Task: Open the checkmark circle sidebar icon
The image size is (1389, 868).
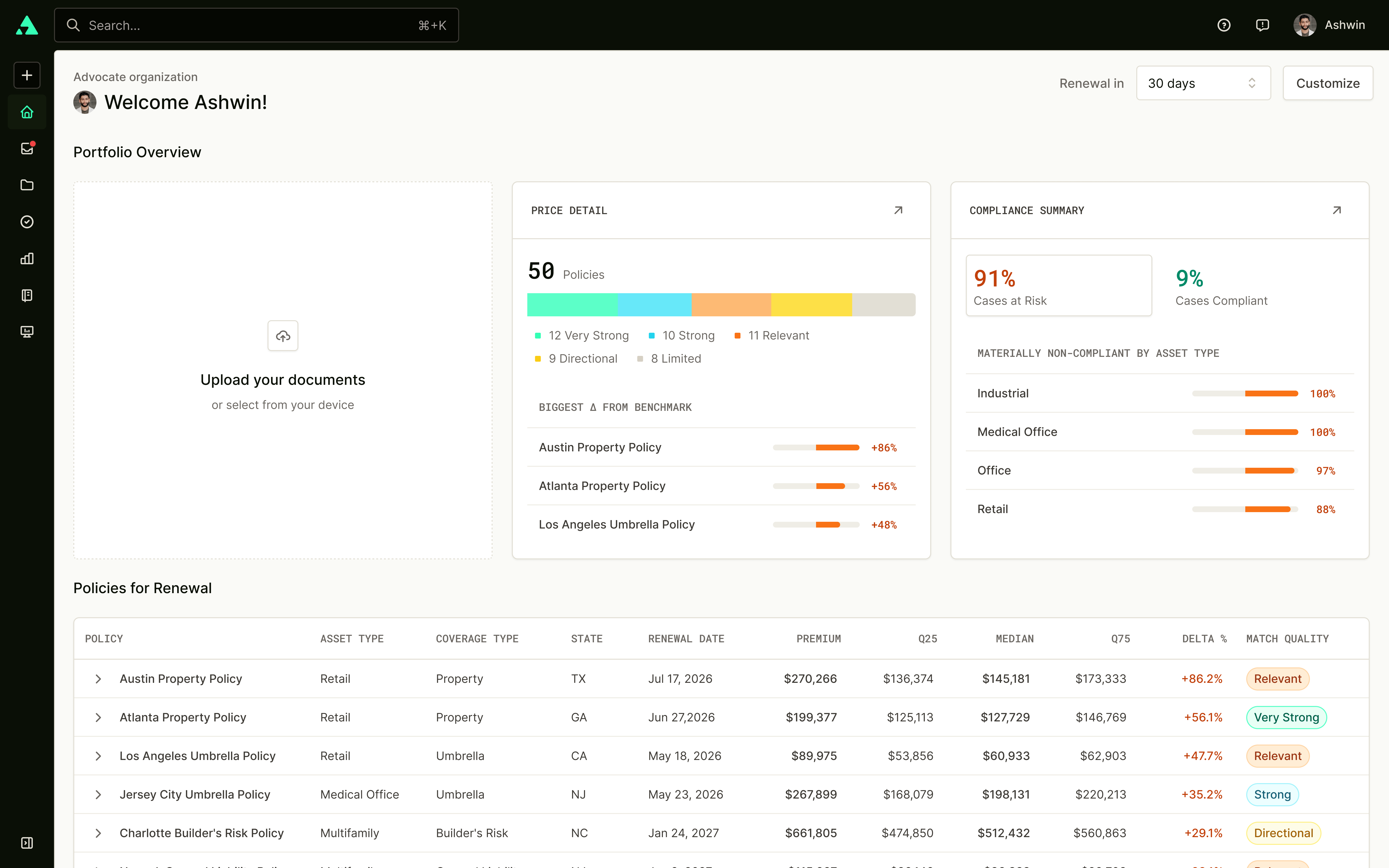Action: coord(27,222)
